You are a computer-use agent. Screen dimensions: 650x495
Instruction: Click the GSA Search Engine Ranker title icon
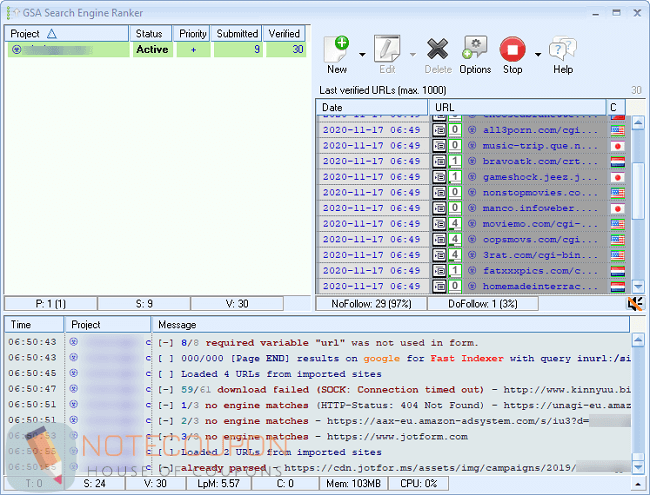pyautogui.click(x=12, y=13)
